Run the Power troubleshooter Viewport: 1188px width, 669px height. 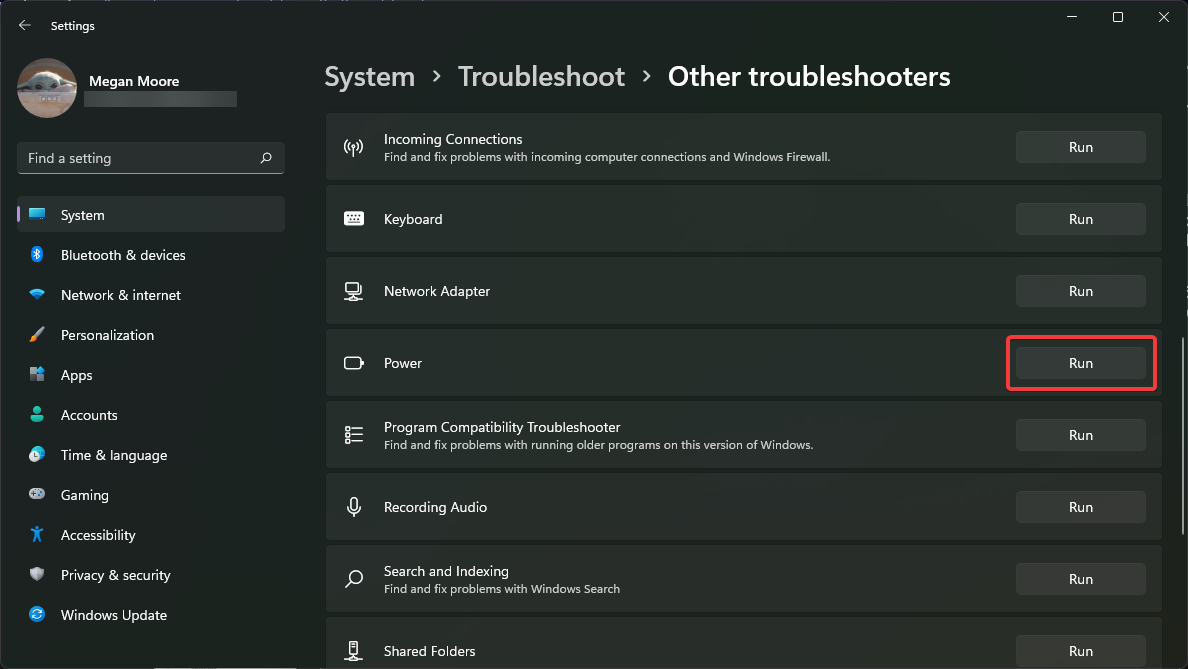(x=1080, y=363)
